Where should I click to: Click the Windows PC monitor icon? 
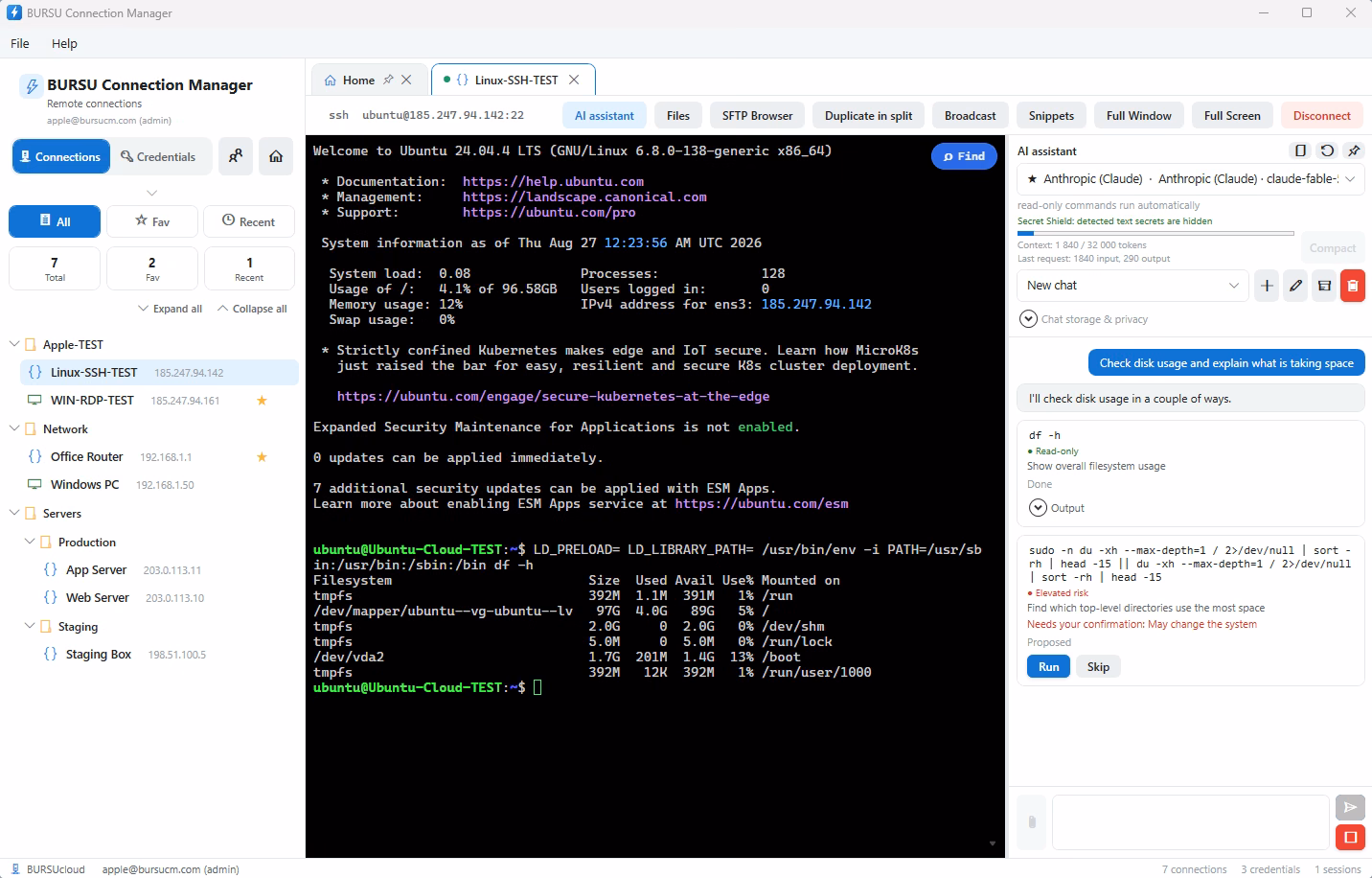click(34, 484)
